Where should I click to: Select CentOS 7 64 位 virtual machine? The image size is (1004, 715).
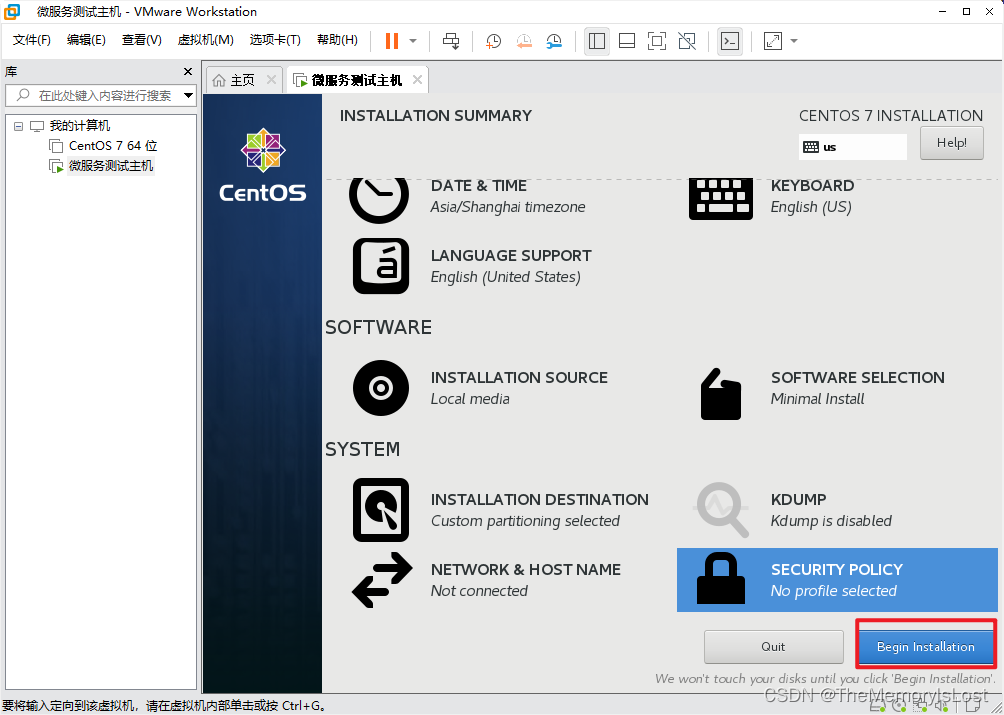pos(113,146)
